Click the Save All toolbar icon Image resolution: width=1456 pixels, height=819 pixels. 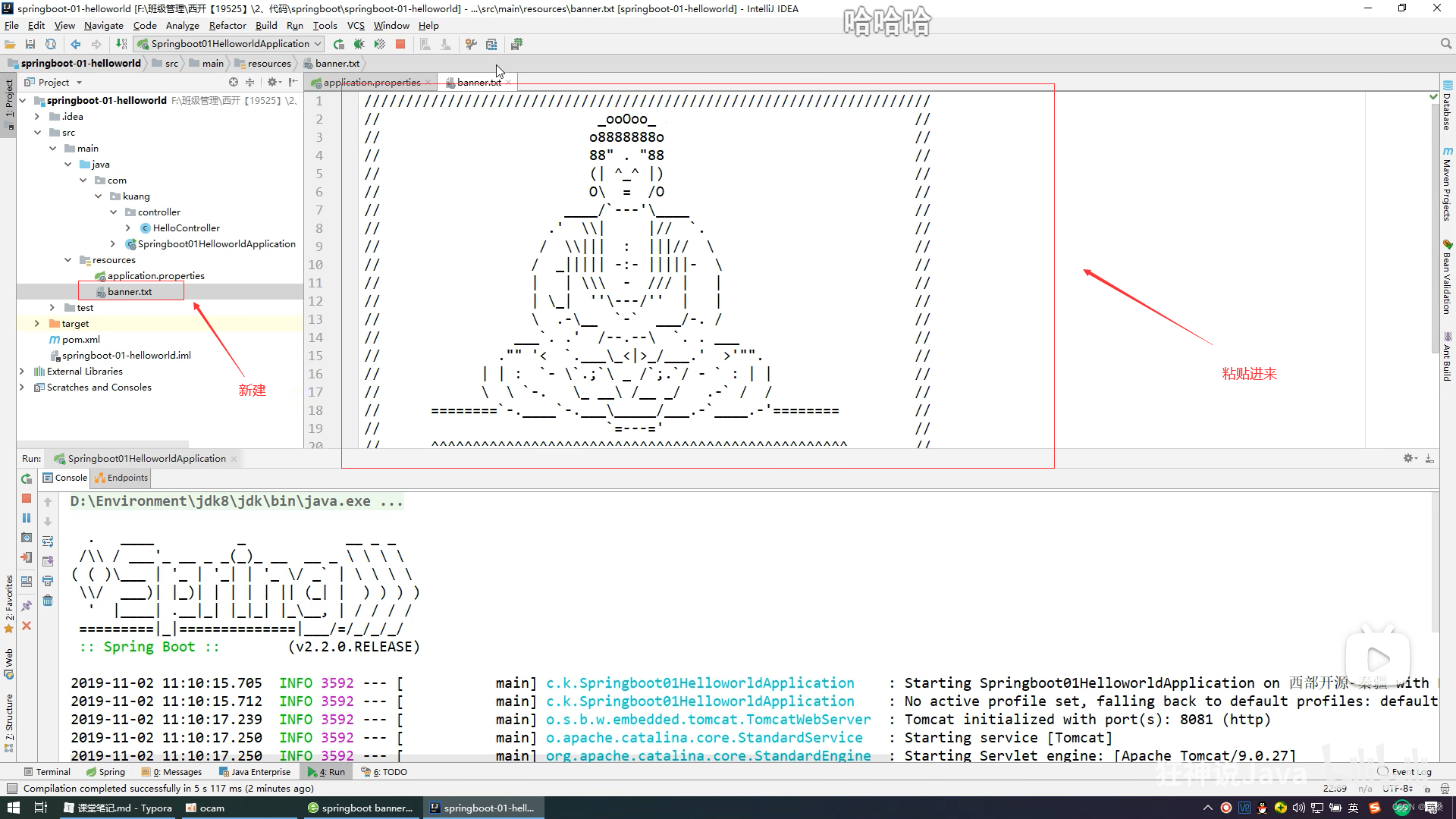[30, 45]
